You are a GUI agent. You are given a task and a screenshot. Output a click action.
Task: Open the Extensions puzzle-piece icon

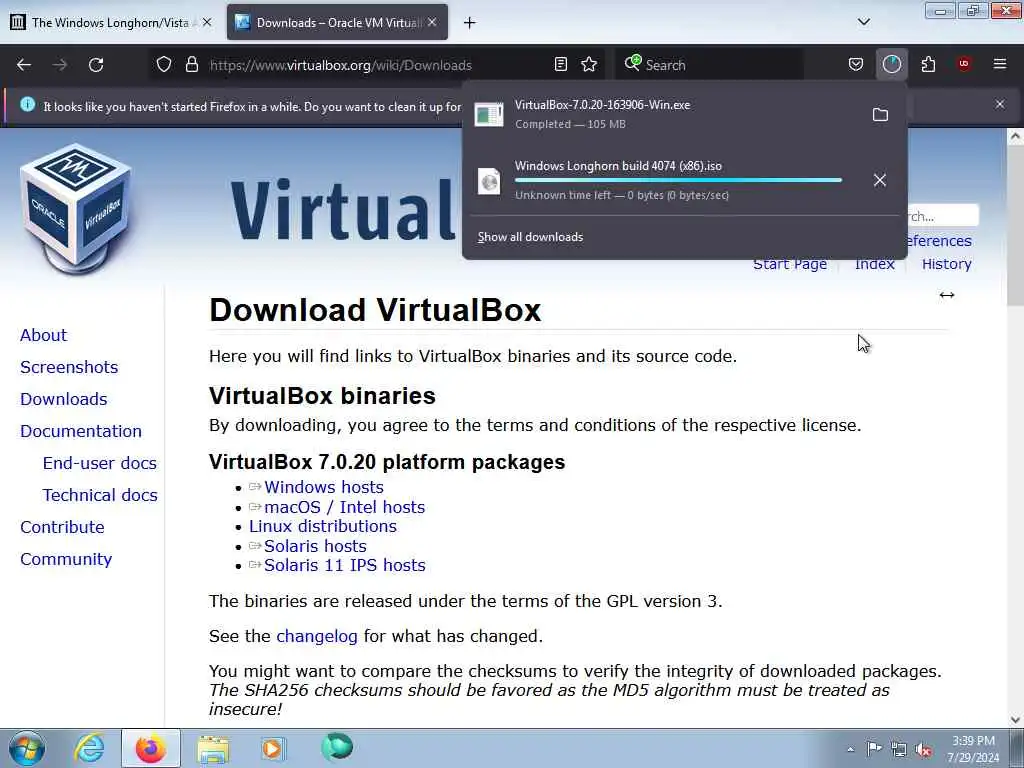point(928,65)
